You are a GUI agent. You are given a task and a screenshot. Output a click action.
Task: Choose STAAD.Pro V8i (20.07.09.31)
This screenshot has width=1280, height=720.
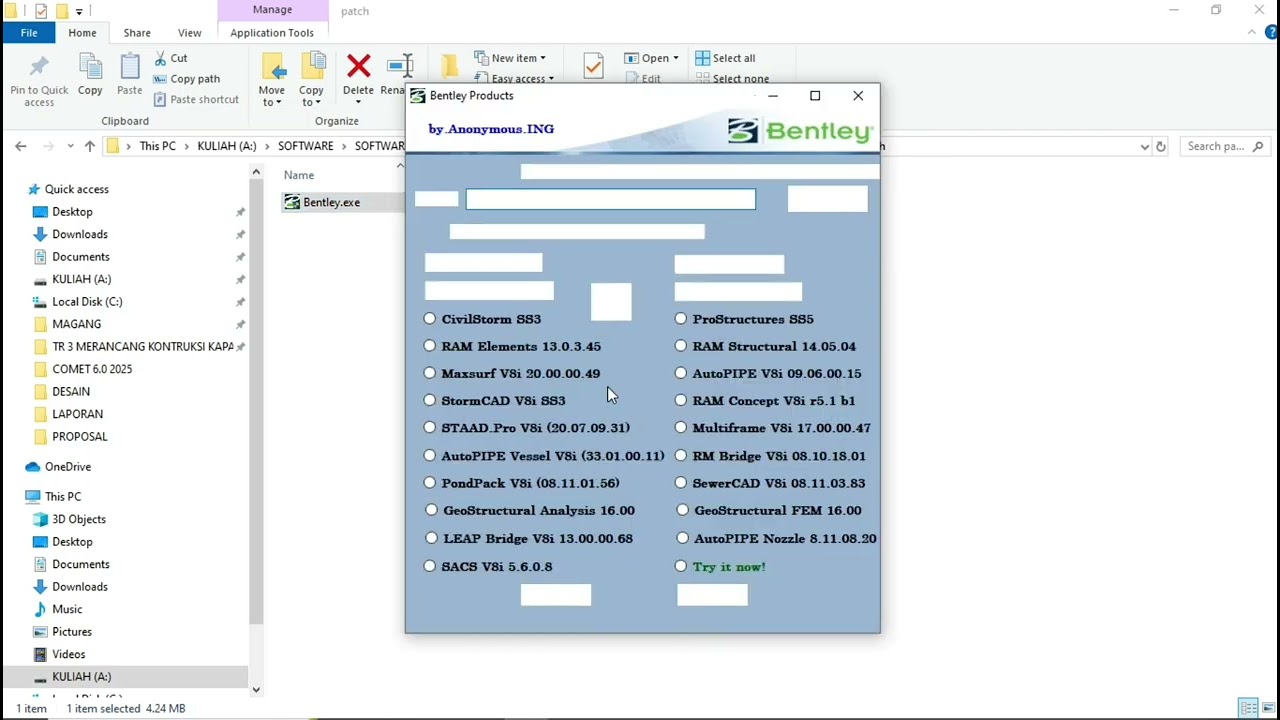tap(430, 427)
